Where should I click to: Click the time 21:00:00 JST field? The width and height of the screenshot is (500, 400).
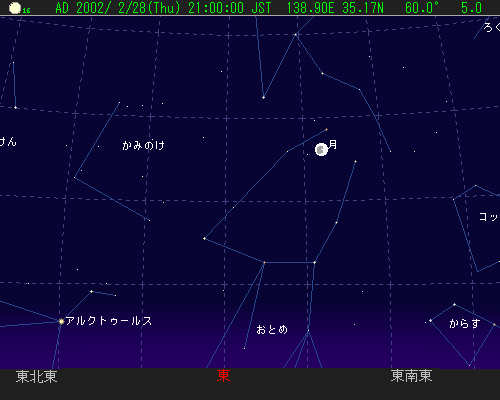tap(230, 8)
